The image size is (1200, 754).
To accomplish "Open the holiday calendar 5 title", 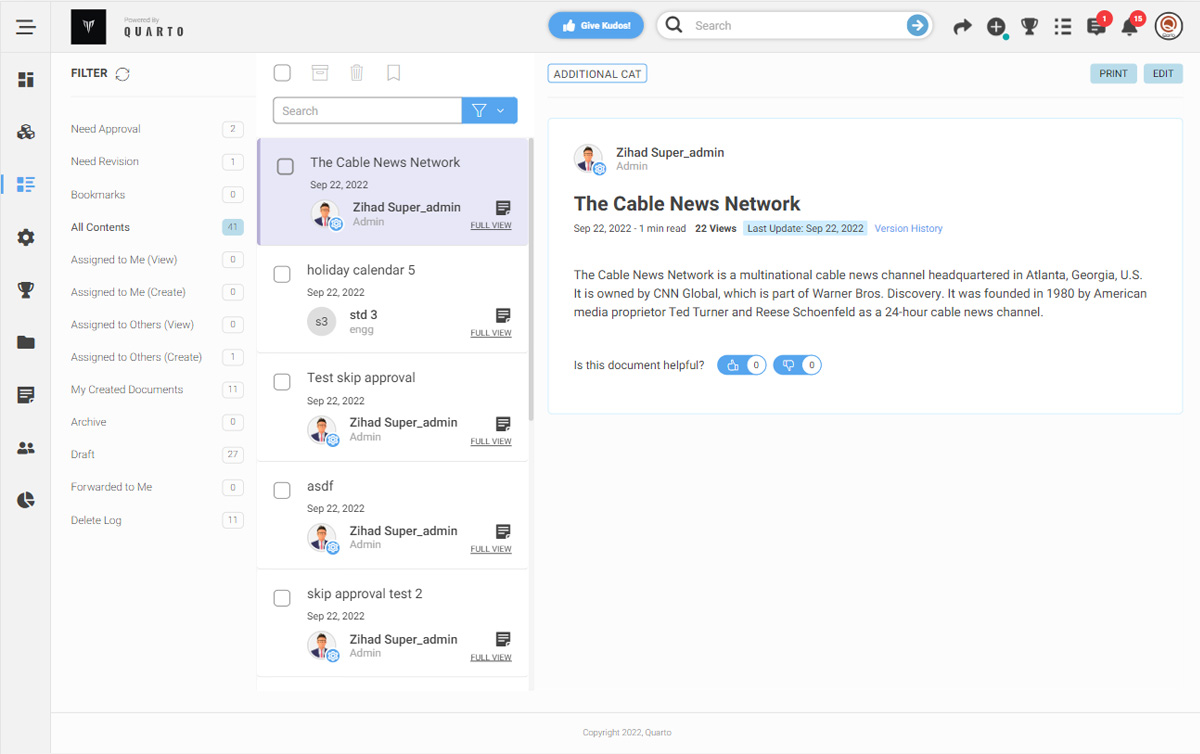I will pyautogui.click(x=361, y=270).
